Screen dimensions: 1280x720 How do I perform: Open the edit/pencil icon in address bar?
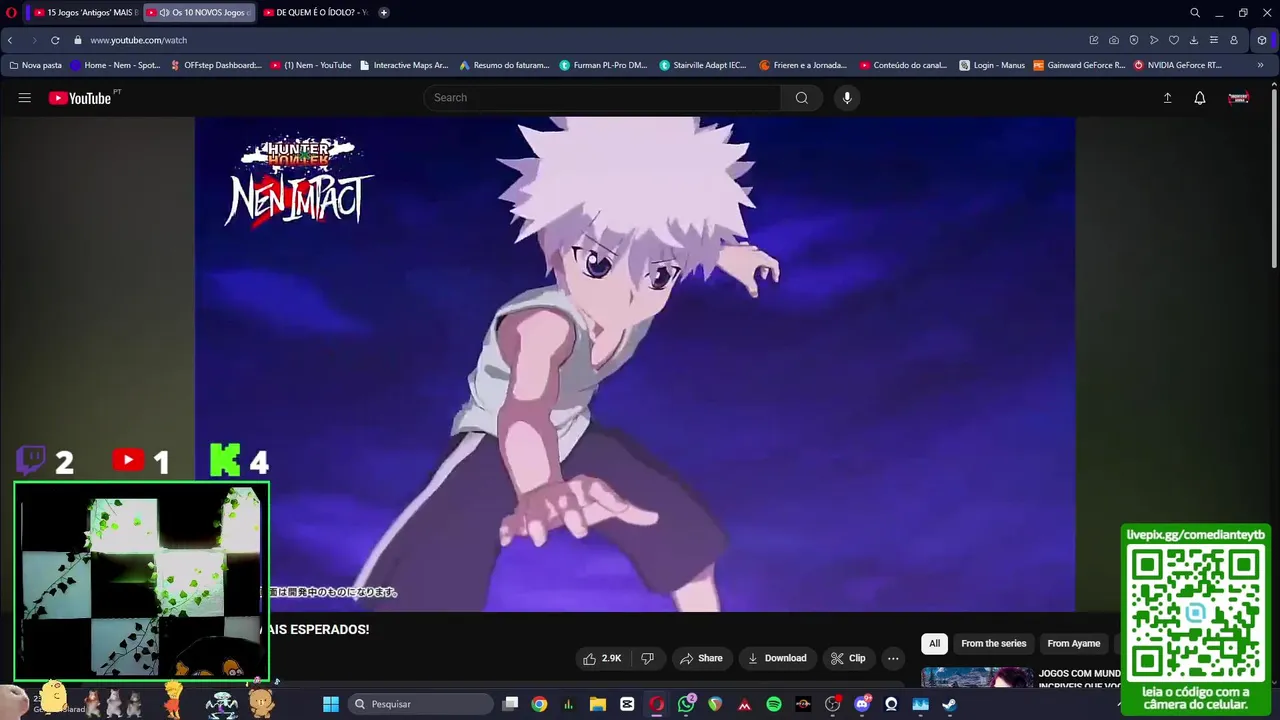pos(1094,40)
